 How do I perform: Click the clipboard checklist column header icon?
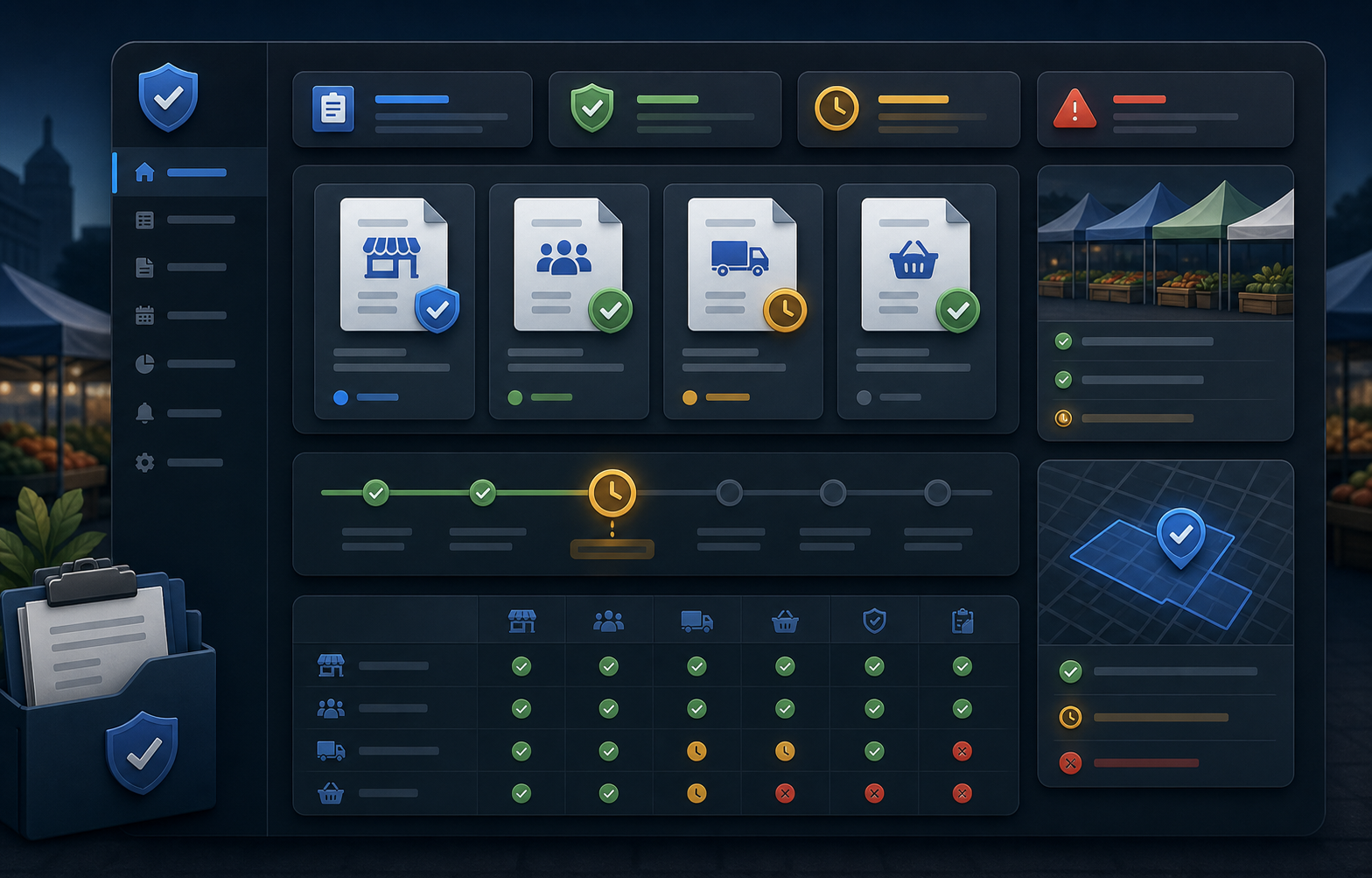click(962, 622)
